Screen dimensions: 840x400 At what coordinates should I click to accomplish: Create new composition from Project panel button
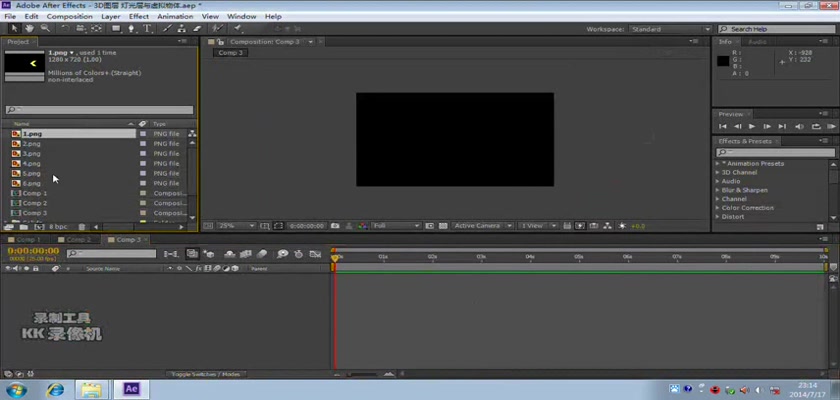point(39,227)
